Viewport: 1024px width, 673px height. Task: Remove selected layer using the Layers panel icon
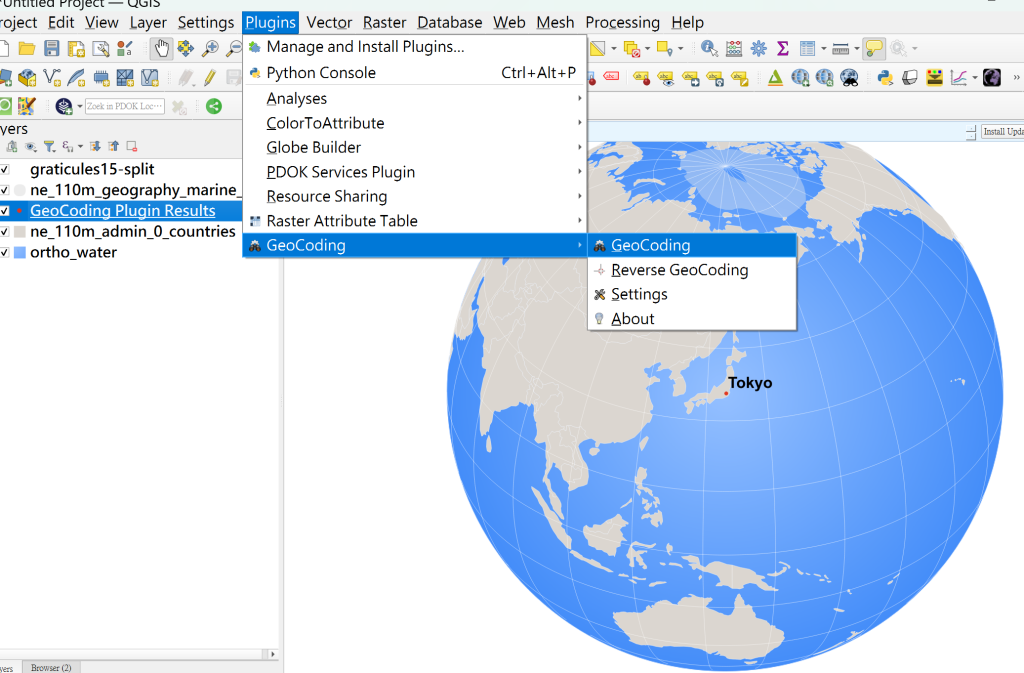pos(132,146)
